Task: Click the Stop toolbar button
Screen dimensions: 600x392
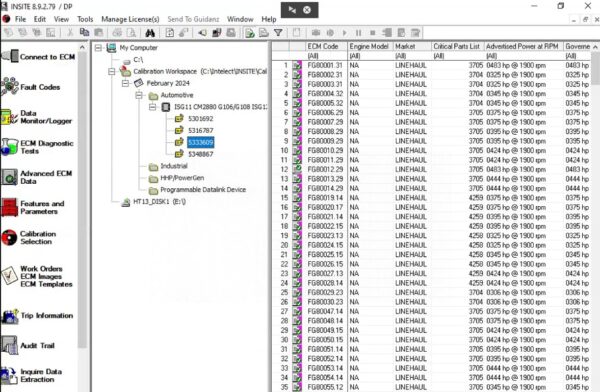Action: point(373,33)
